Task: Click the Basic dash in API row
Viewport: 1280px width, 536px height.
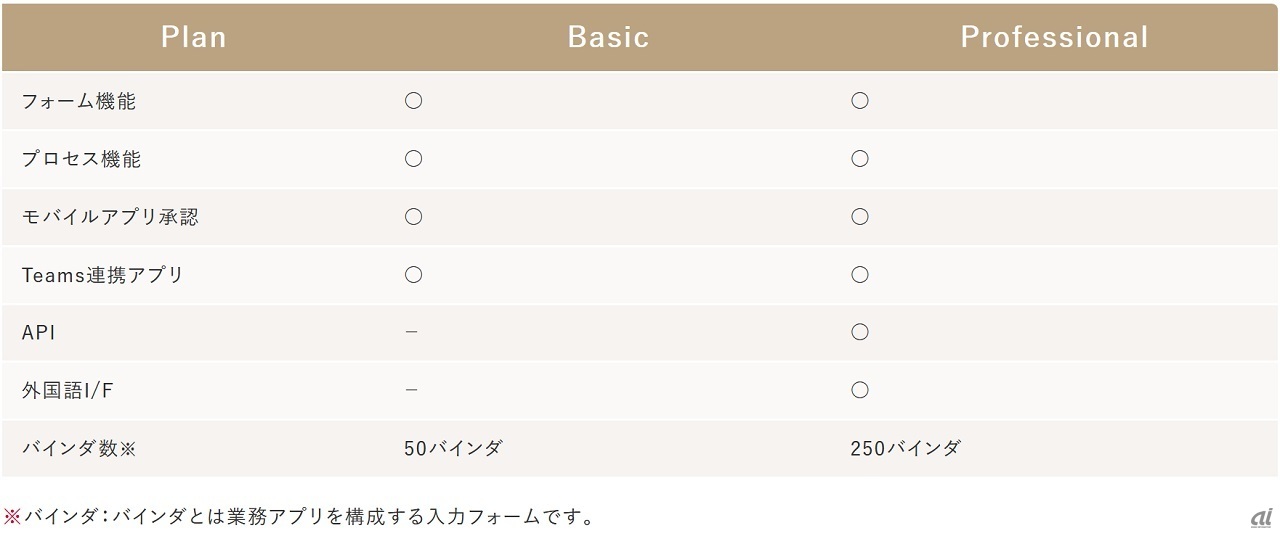Action: click(411, 332)
